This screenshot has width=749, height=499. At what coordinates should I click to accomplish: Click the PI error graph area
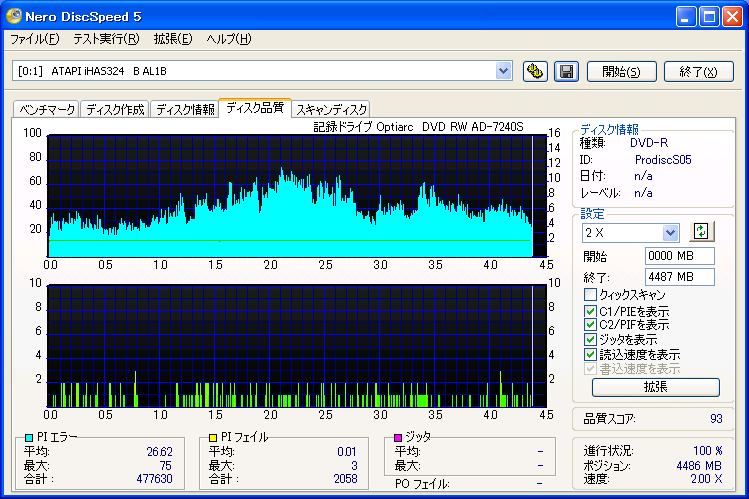pos(297,196)
